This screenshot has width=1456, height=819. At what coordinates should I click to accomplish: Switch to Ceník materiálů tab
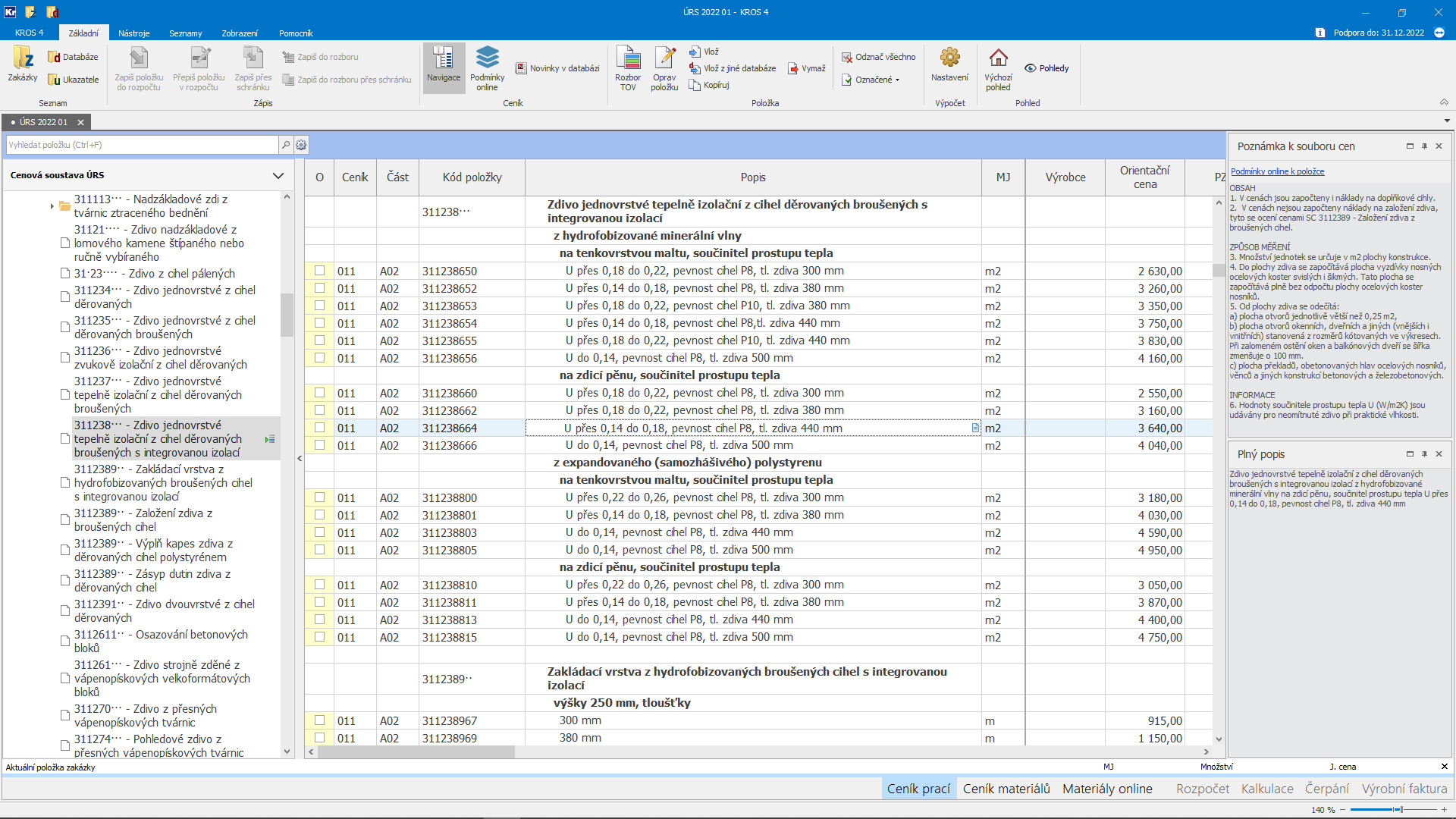pyautogui.click(x=1006, y=789)
